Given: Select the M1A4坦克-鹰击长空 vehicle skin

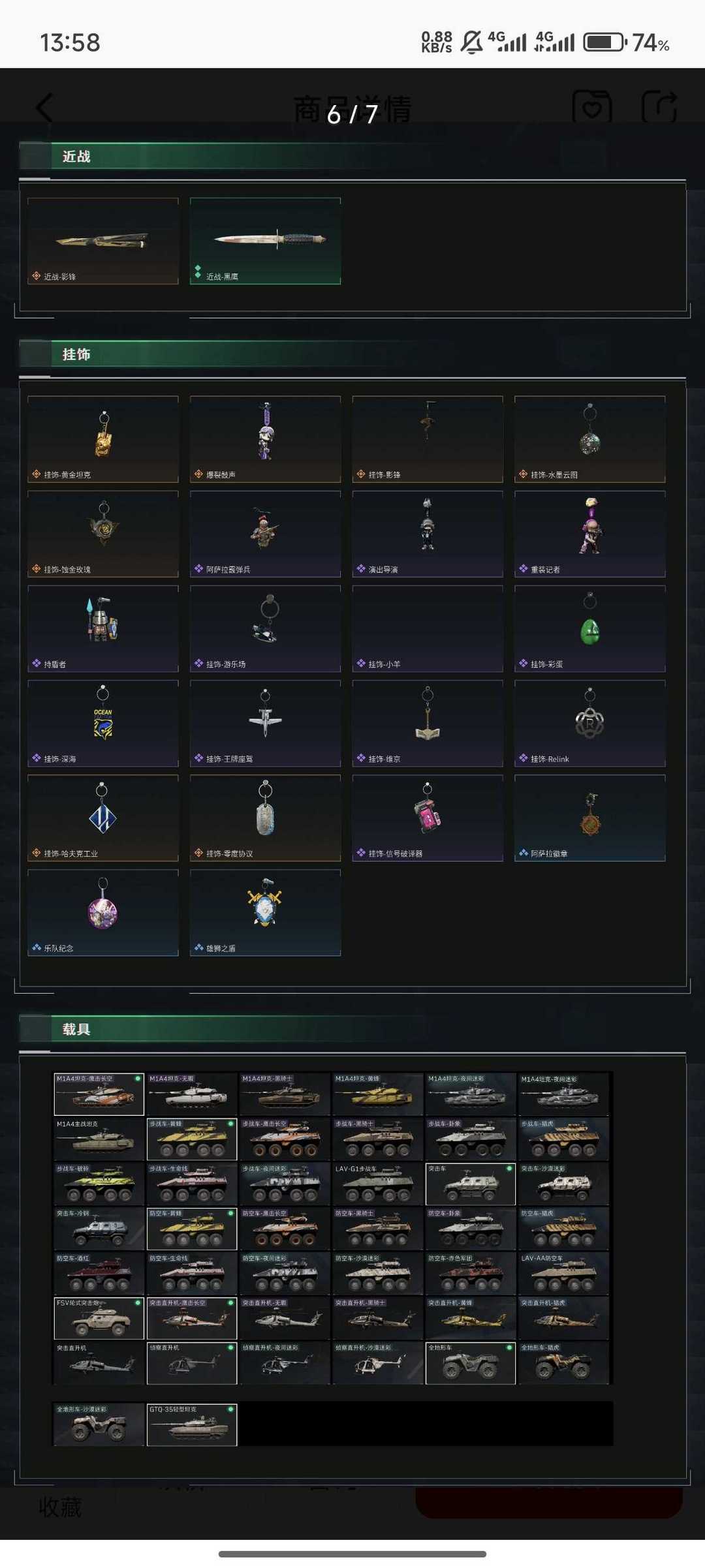Looking at the screenshot, I should (x=99, y=1094).
